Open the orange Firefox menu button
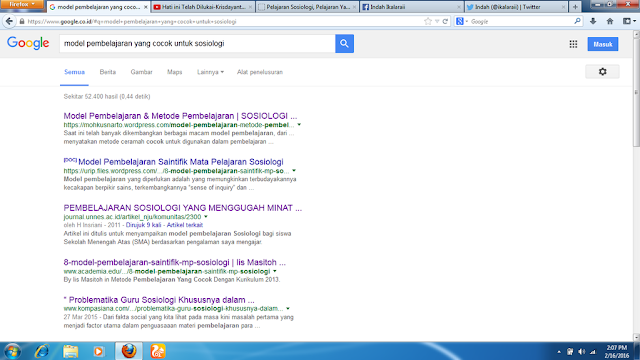The height and width of the screenshot is (360, 640). pos(22,4)
